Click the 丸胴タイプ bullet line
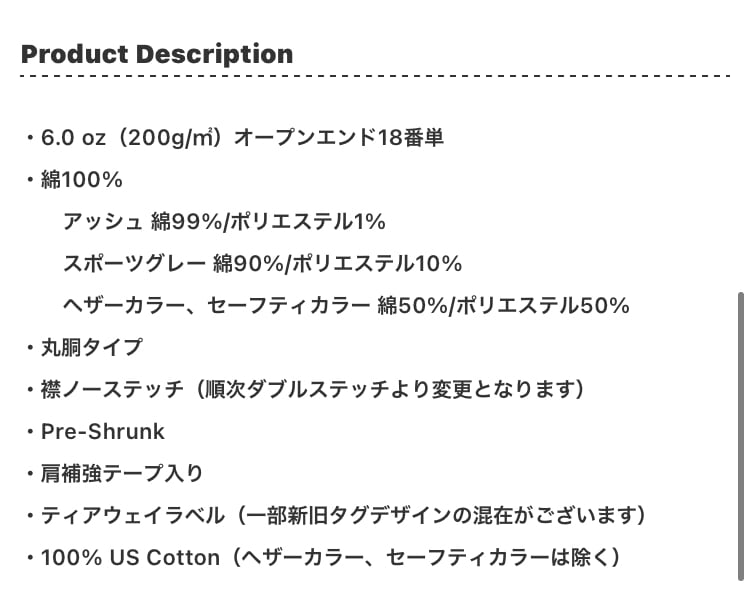Viewport: 750px width, 597px height. 91,348
